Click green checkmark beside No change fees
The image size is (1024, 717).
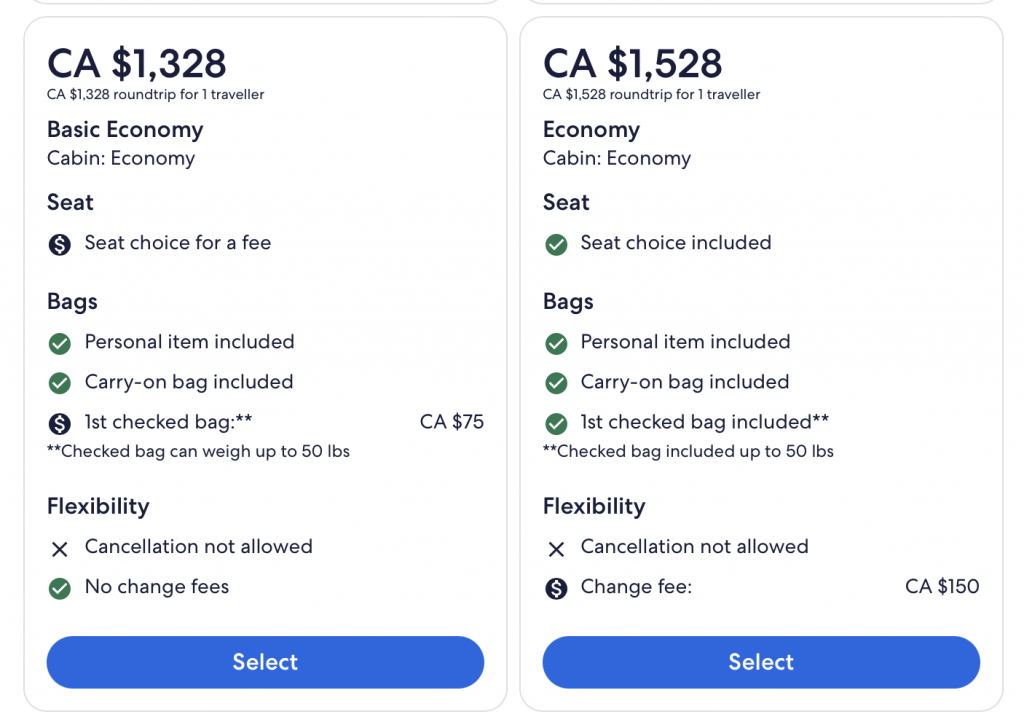(x=60, y=588)
